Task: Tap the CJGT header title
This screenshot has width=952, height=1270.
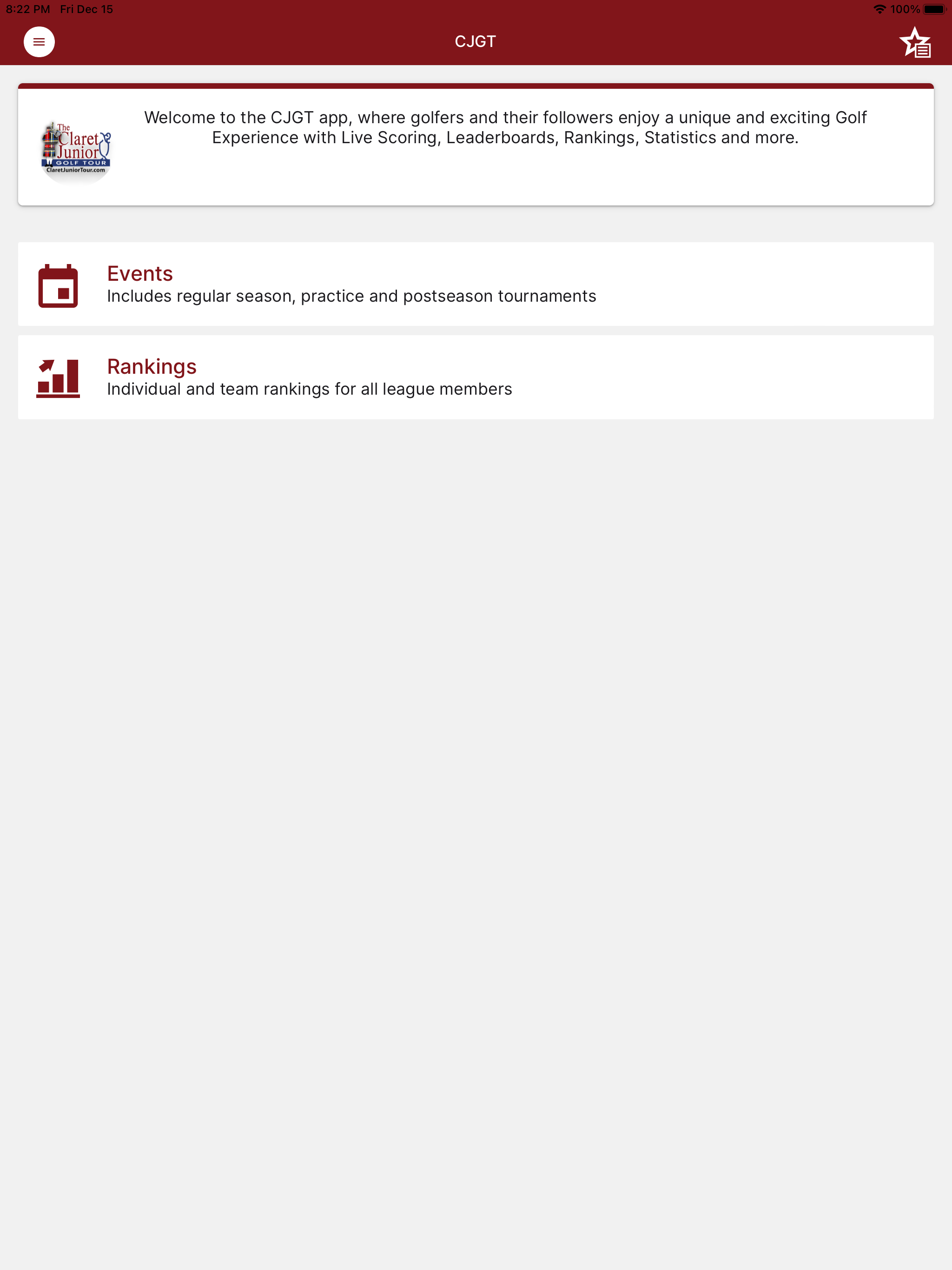Action: 476,41
